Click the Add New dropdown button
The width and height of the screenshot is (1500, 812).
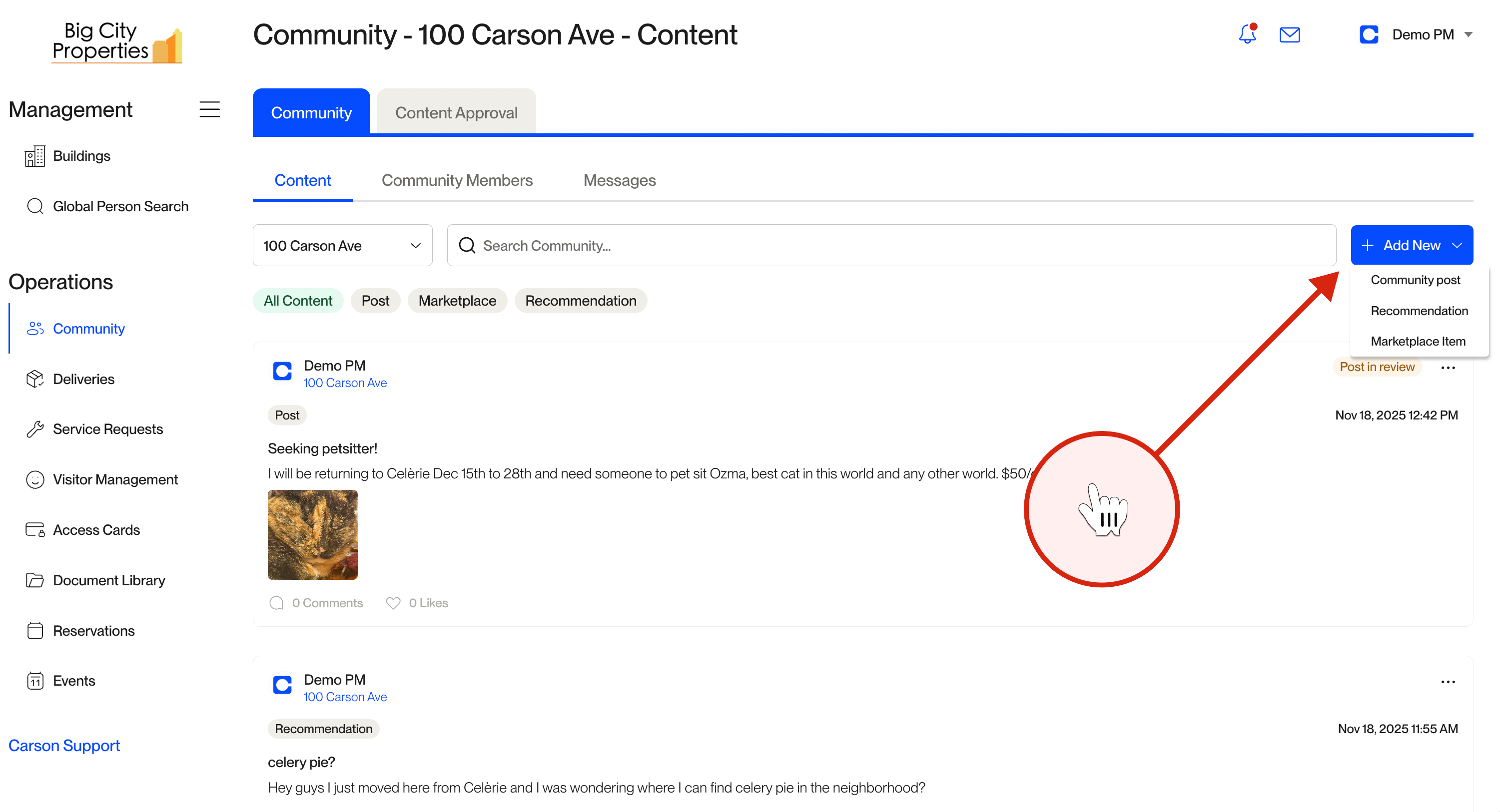1412,245
